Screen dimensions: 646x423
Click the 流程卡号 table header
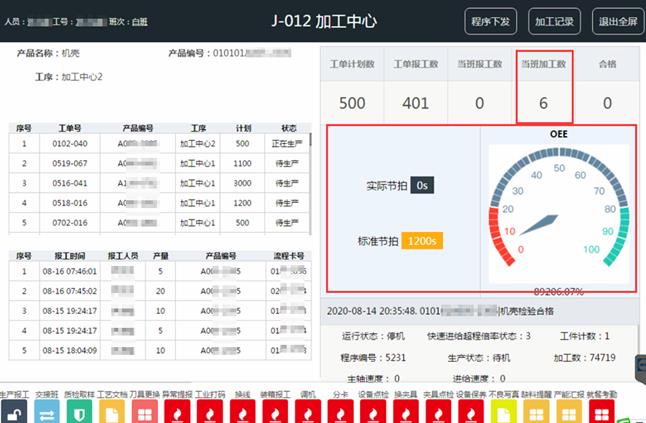(289, 256)
